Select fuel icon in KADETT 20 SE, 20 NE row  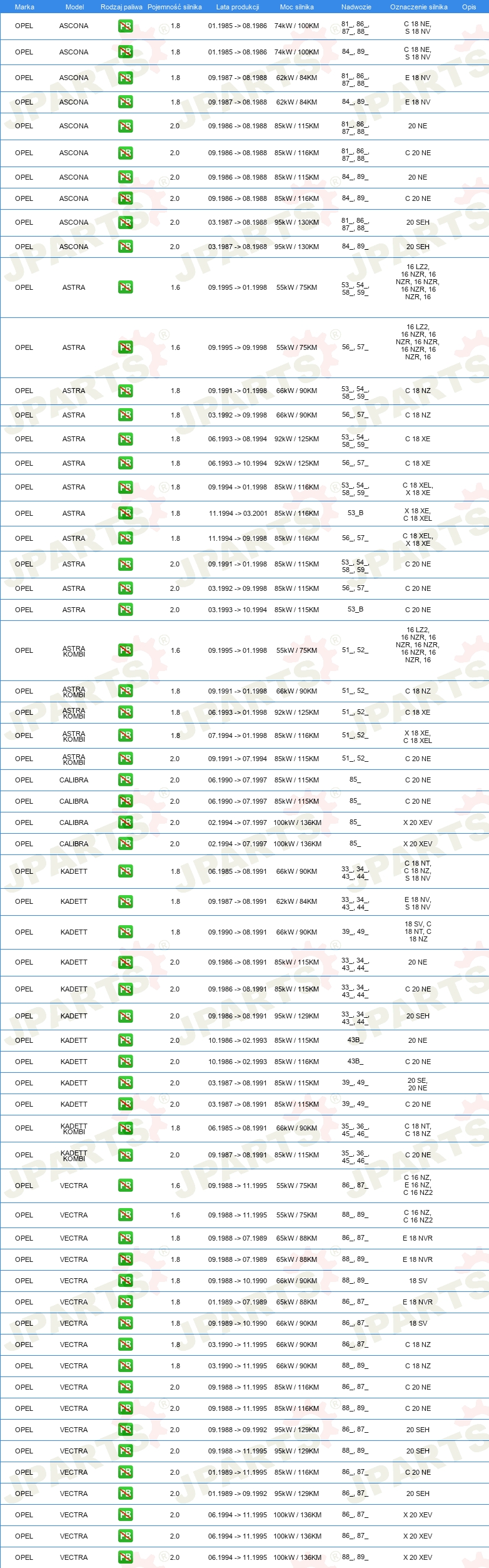point(126,1083)
